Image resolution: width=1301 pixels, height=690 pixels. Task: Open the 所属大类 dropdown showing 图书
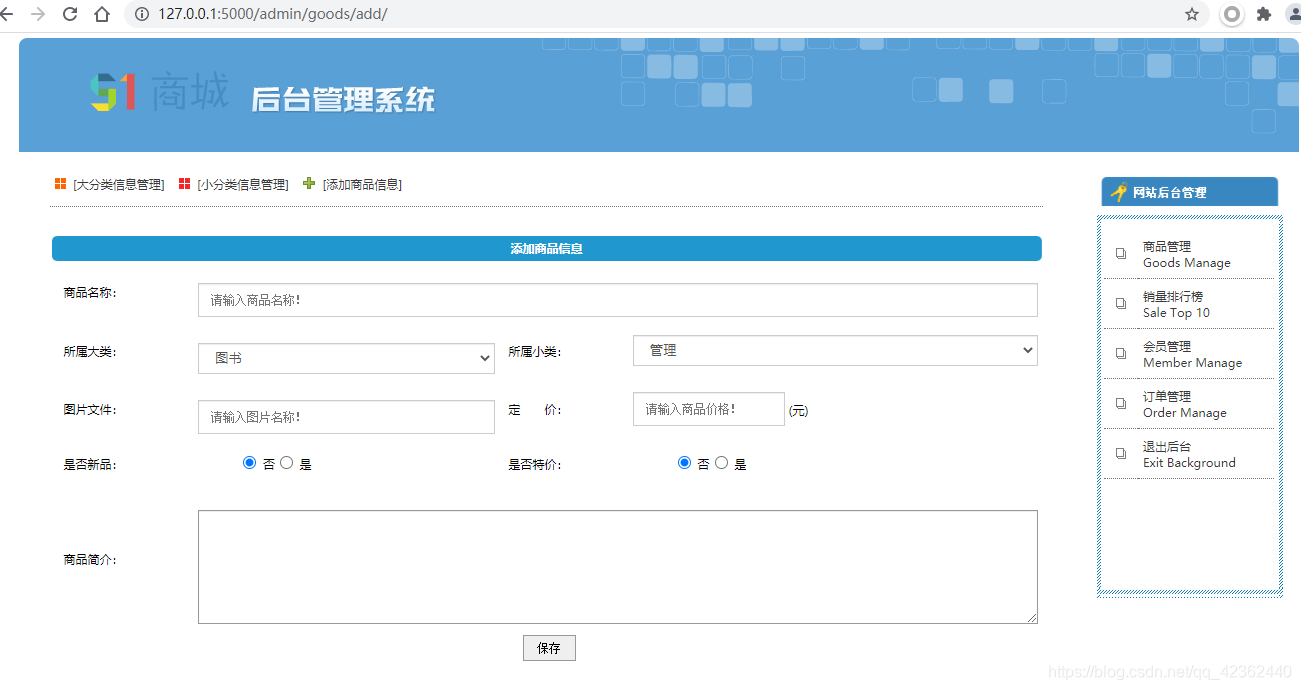346,358
